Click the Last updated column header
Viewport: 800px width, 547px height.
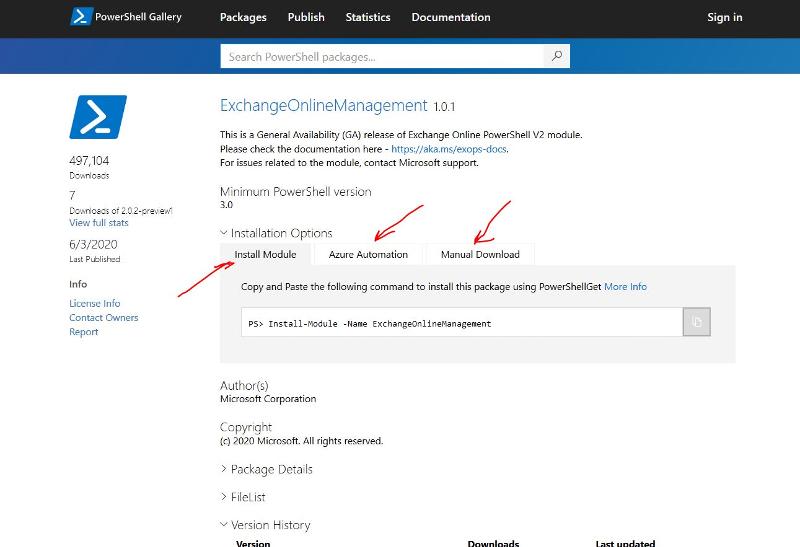pos(626,543)
